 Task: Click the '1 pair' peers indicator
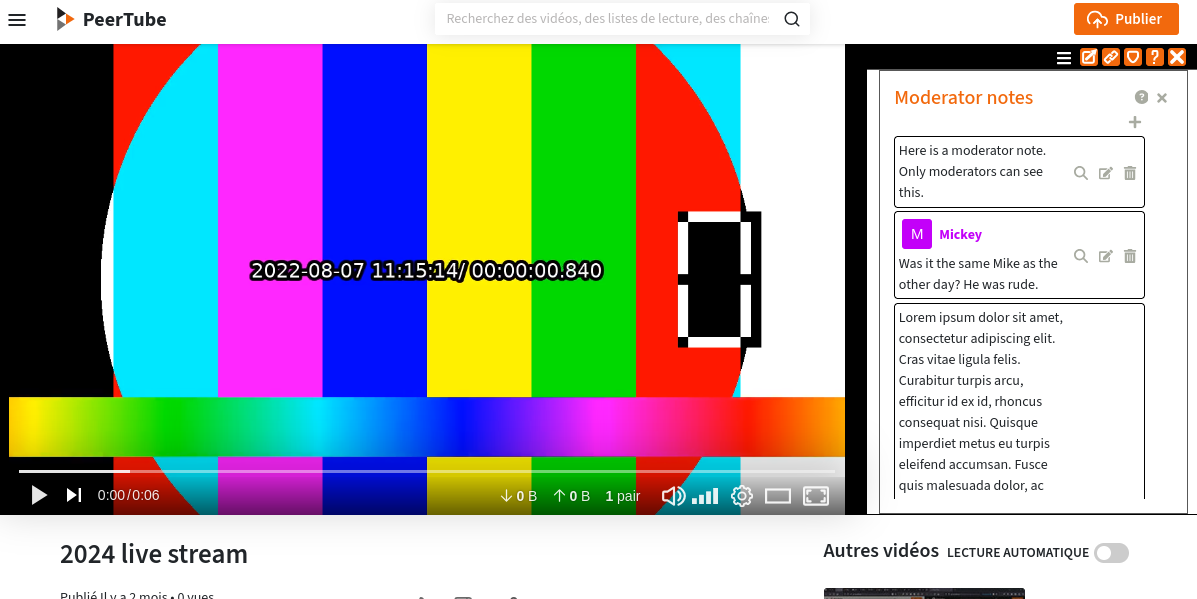(622, 496)
